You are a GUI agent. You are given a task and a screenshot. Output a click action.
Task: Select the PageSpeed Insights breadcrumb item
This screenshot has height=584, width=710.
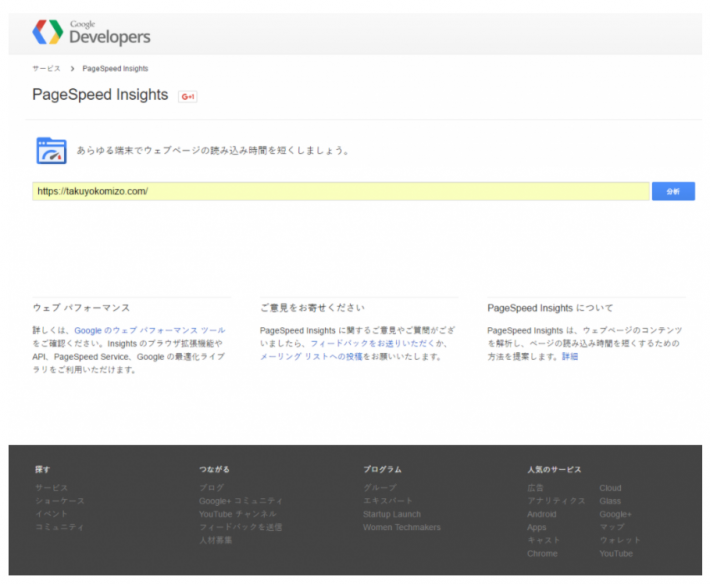[115, 68]
